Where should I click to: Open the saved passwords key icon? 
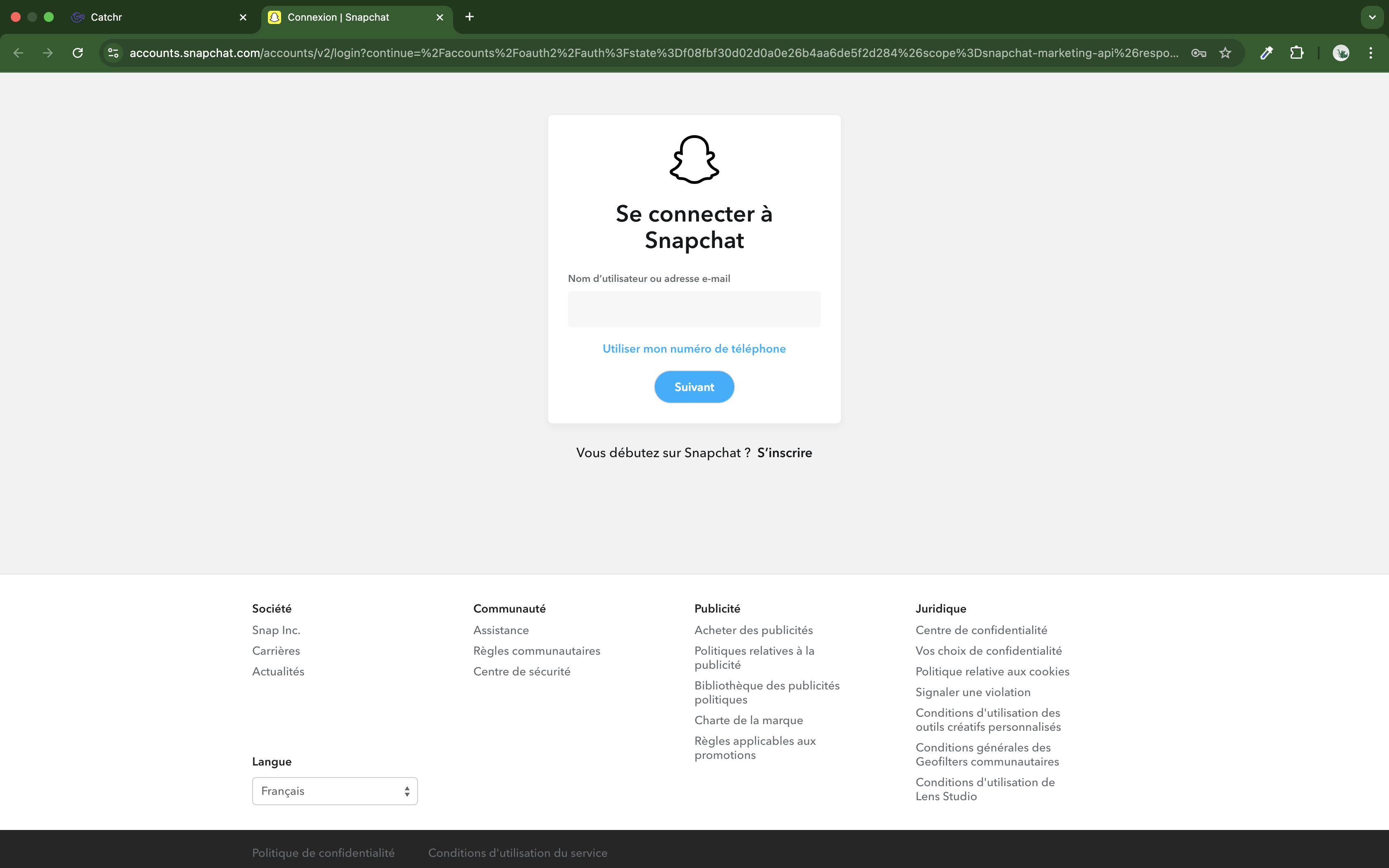[x=1198, y=53]
